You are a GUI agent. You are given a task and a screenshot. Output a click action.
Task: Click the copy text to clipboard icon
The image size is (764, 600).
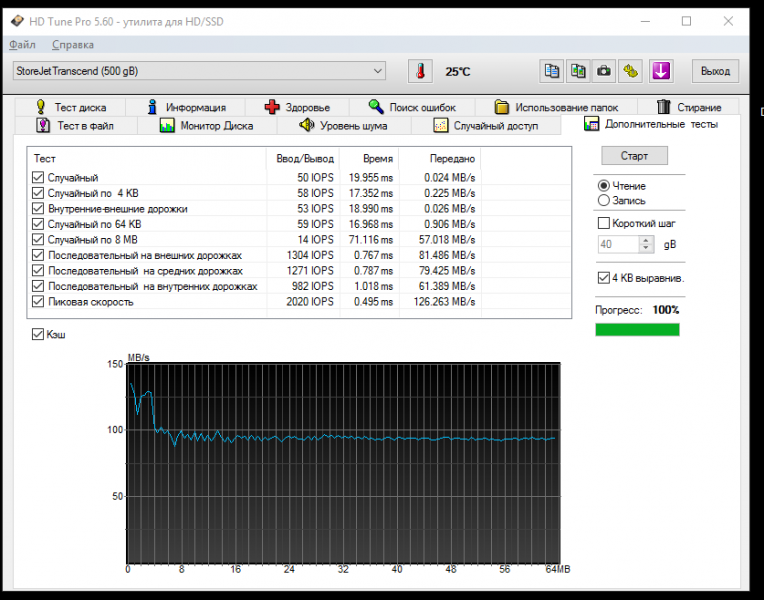point(551,71)
